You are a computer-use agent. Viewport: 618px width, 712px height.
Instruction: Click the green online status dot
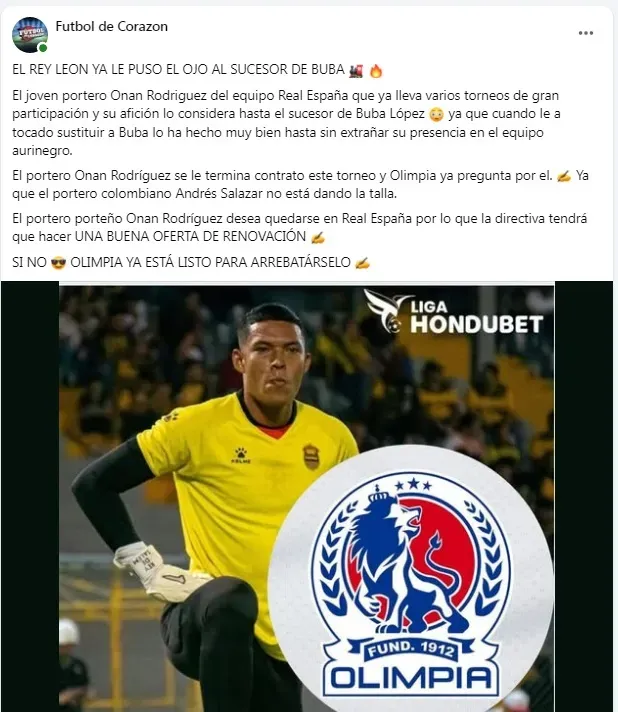pos(43,48)
